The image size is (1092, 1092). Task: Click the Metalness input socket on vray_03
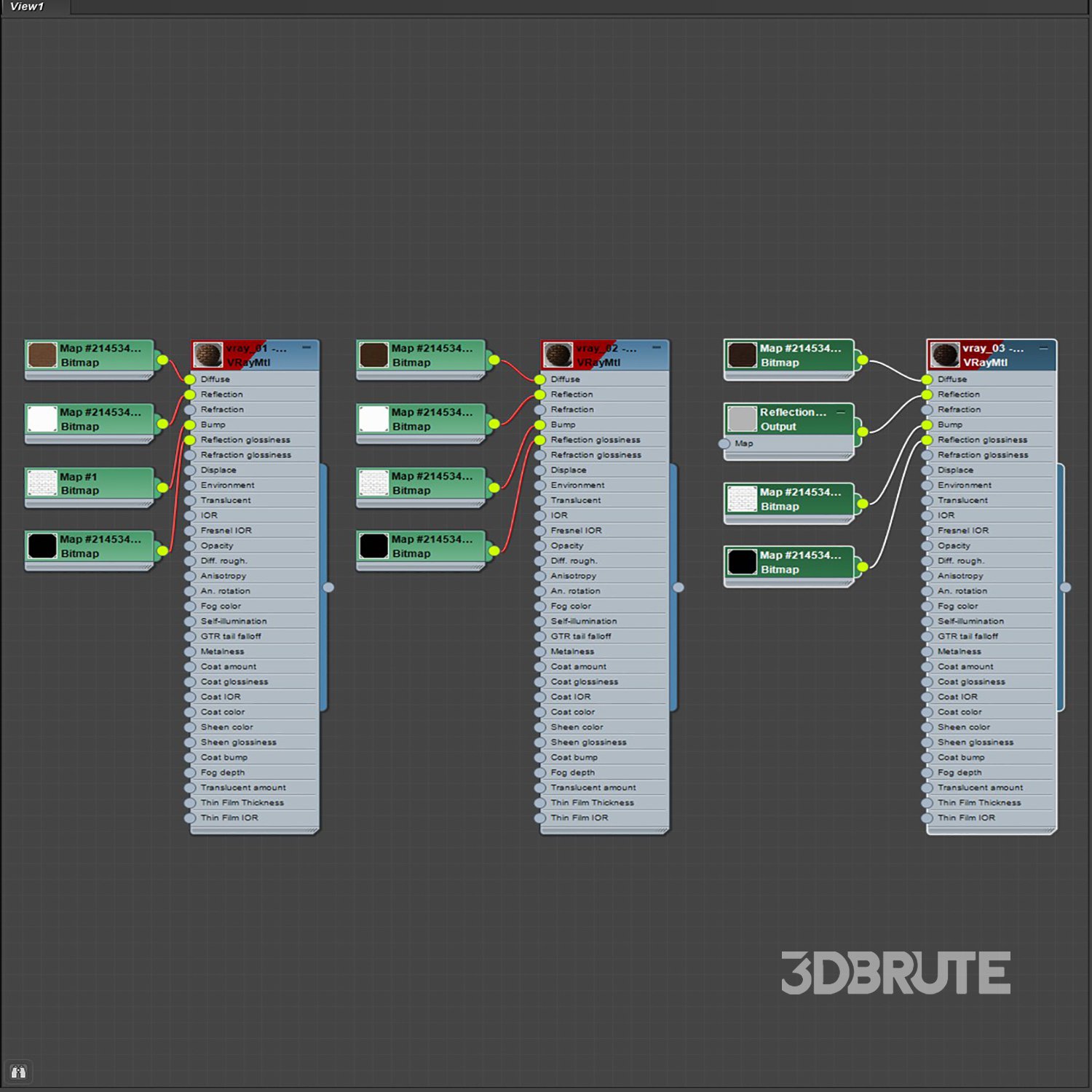click(x=927, y=652)
